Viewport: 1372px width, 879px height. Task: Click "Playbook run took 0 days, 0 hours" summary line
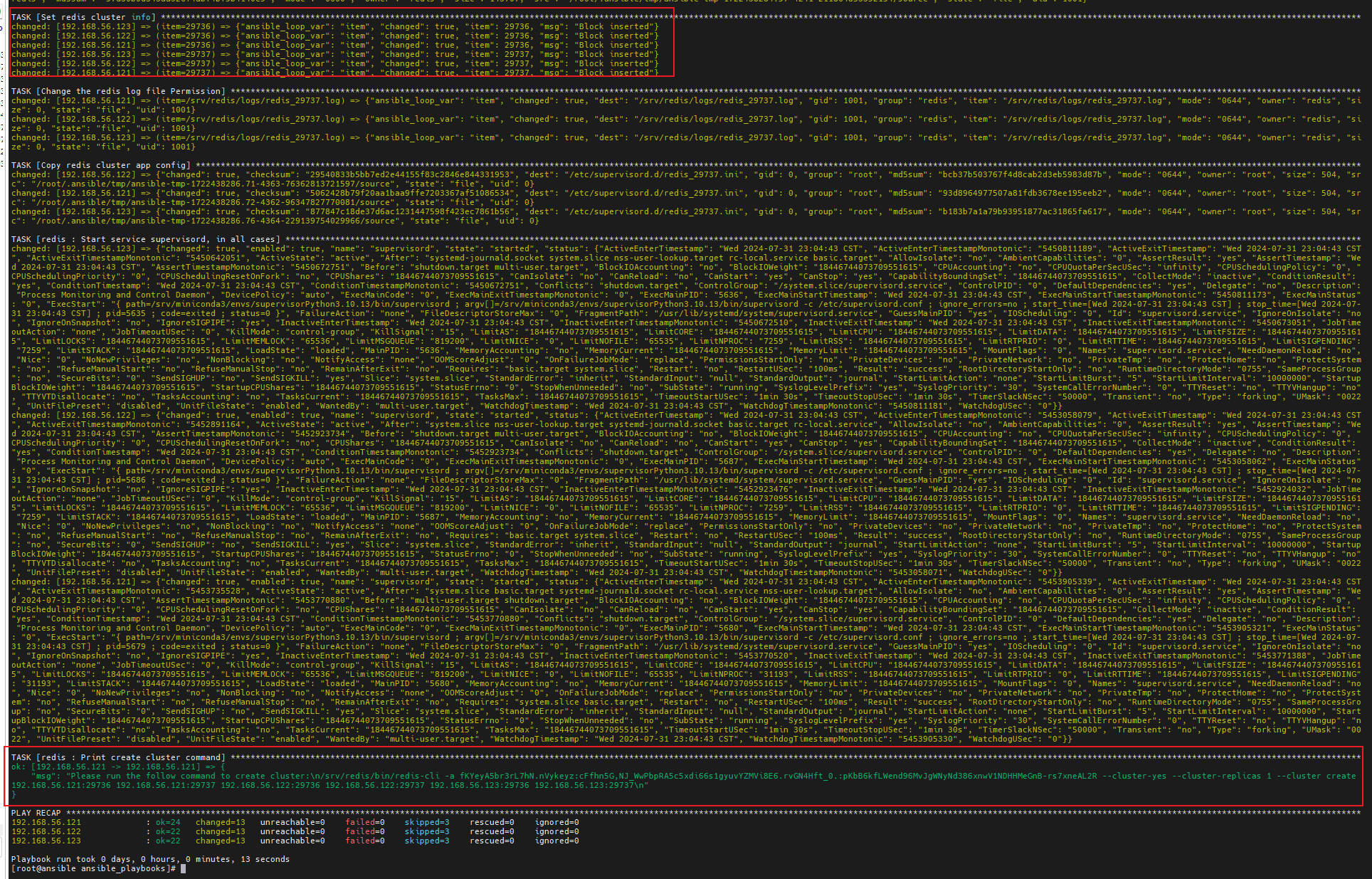[x=150, y=859]
